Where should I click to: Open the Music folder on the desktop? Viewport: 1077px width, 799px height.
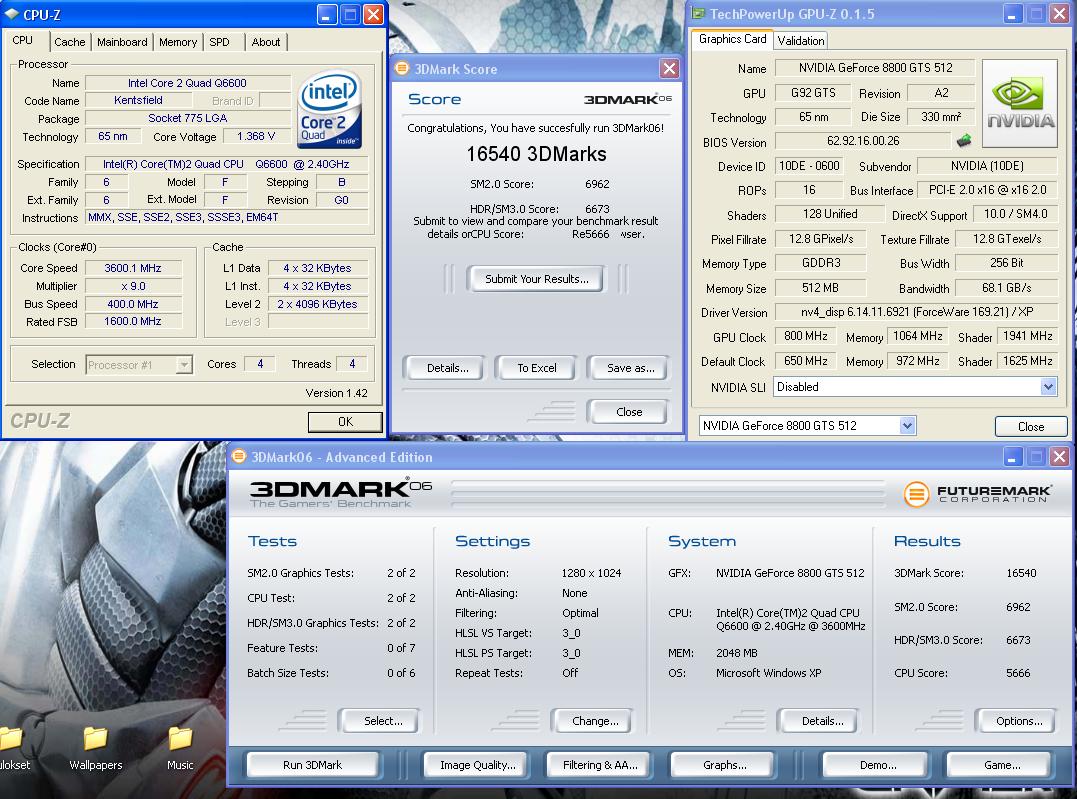point(180,748)
